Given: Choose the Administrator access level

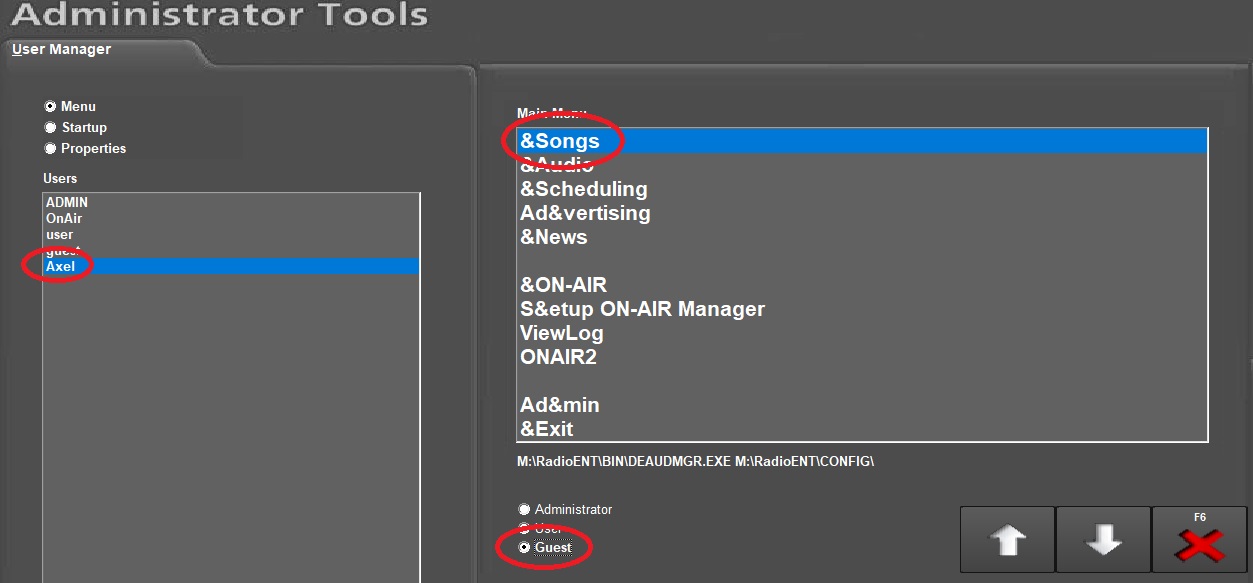Looking at the screenshot, I should click(x=525, y=510).
